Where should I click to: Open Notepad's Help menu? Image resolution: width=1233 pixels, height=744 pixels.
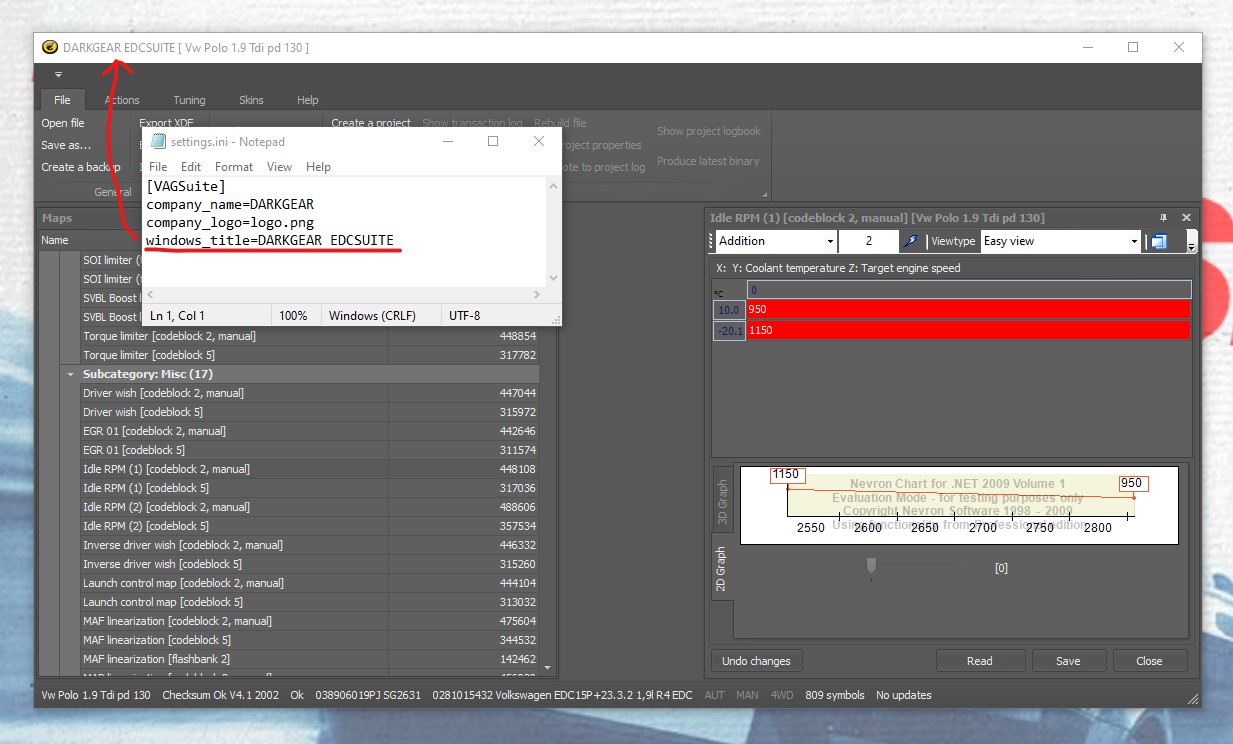[x=318, y=167]
